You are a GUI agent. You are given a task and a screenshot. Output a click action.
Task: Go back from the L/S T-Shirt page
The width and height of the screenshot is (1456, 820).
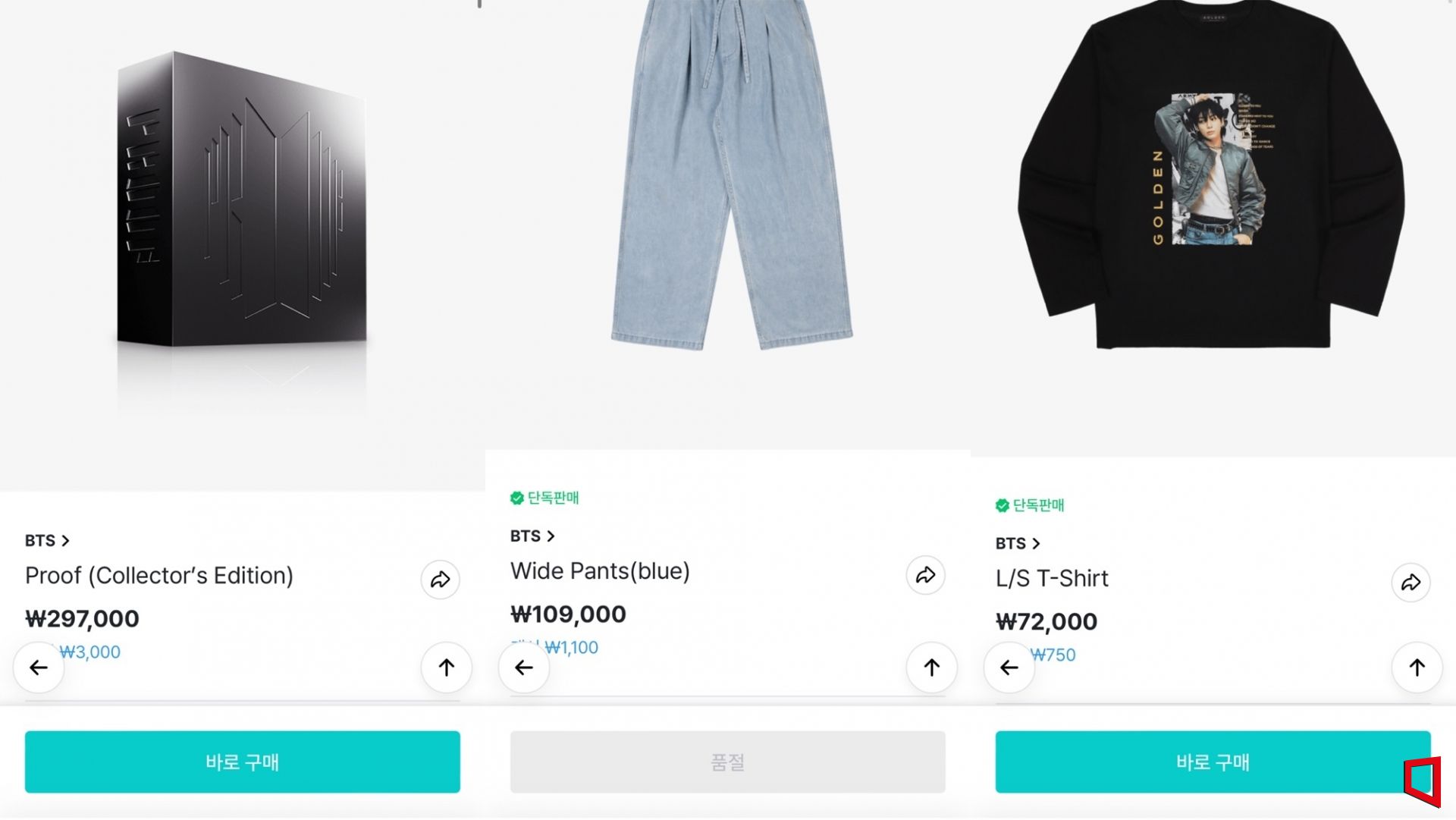coord(1009,668)
